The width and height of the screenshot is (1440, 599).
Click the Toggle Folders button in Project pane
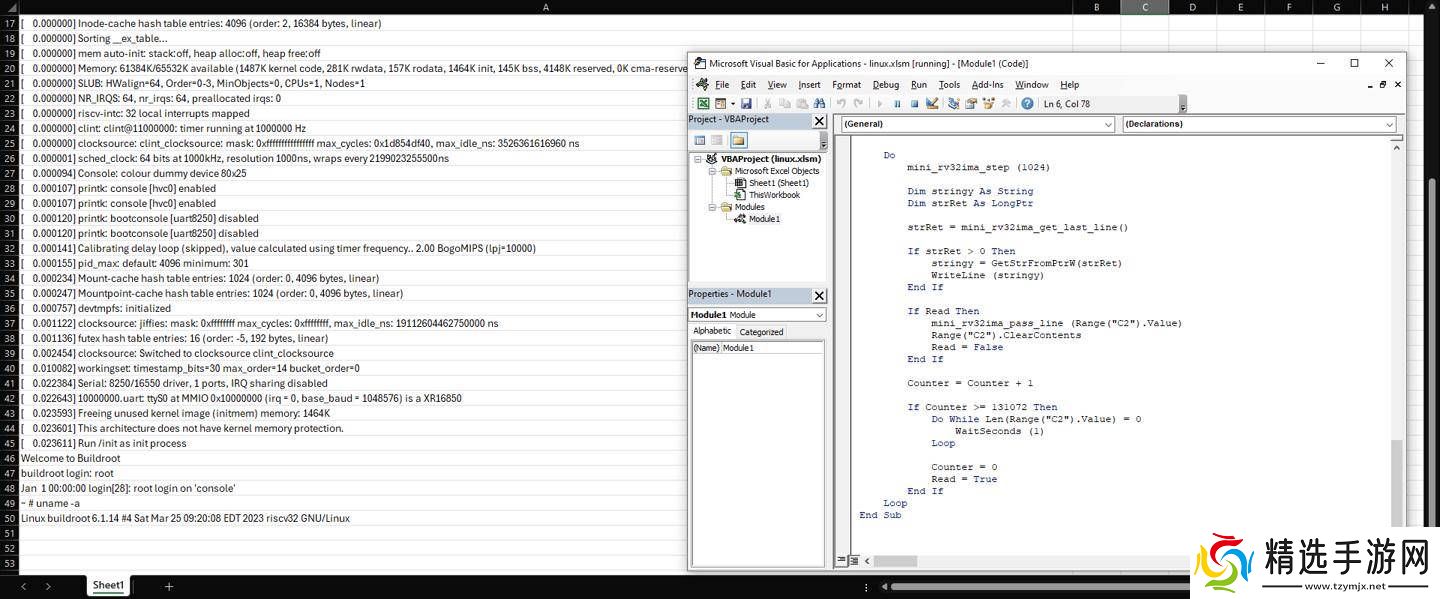[x=738, y=140]
